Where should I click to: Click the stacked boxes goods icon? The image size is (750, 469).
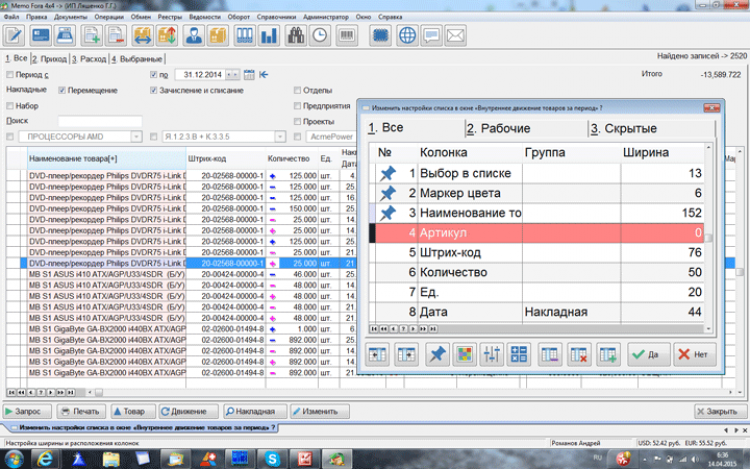(218, 35)
